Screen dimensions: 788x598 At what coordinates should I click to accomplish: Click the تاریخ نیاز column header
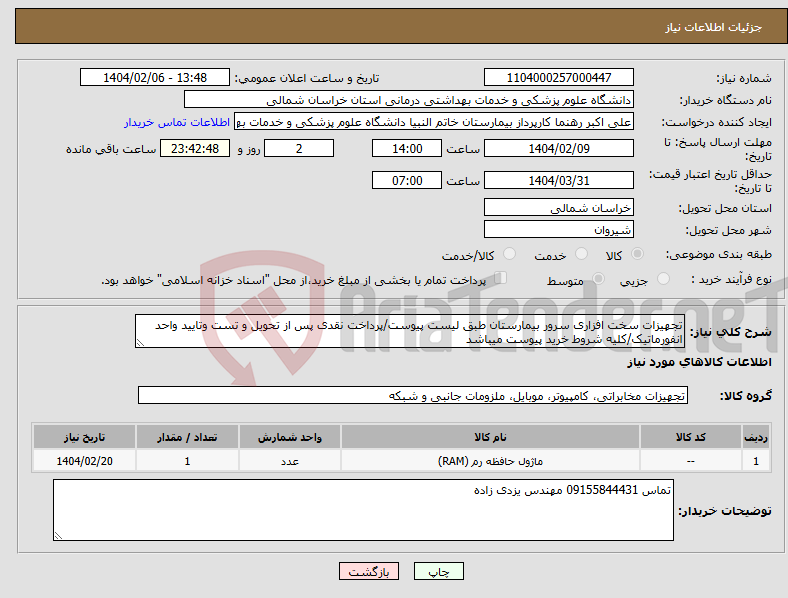coord(84,437)
